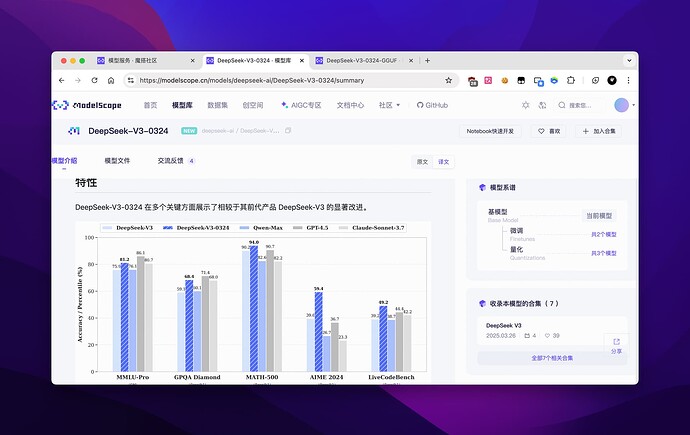The width and height of the screenshot is (690, 435).
Task: Select the 模型介绍 tab
Action: click(x=64, y=161)
